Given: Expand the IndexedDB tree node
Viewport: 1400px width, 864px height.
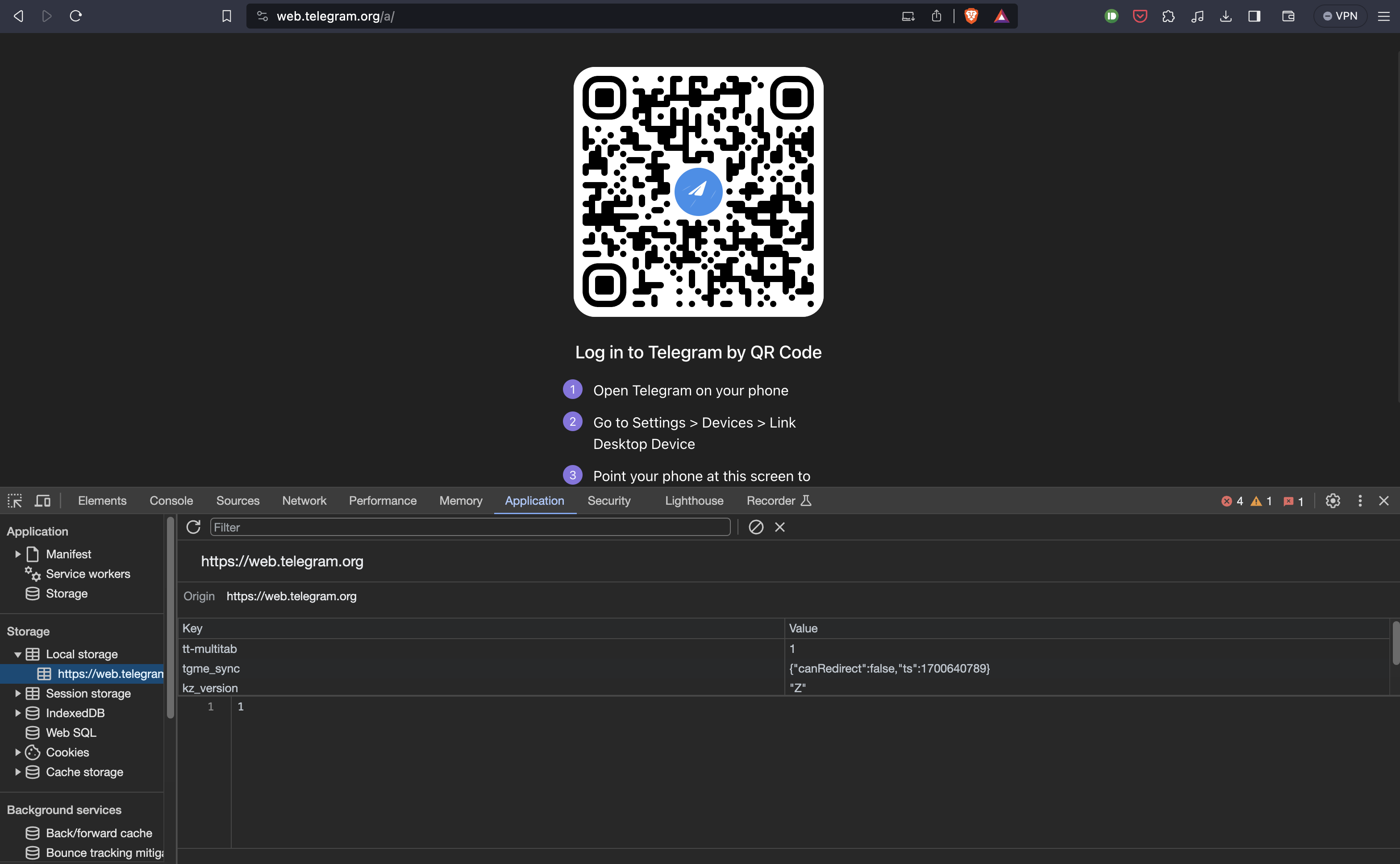Looking at the screenshot, I should 18,713.
